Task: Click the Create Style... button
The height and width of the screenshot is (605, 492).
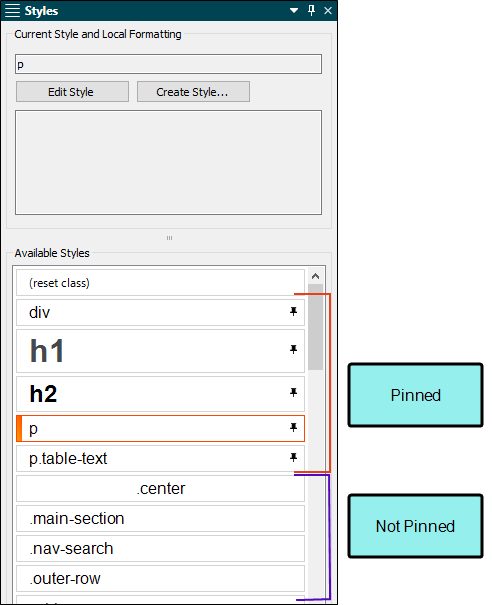Action: [193, 92]
